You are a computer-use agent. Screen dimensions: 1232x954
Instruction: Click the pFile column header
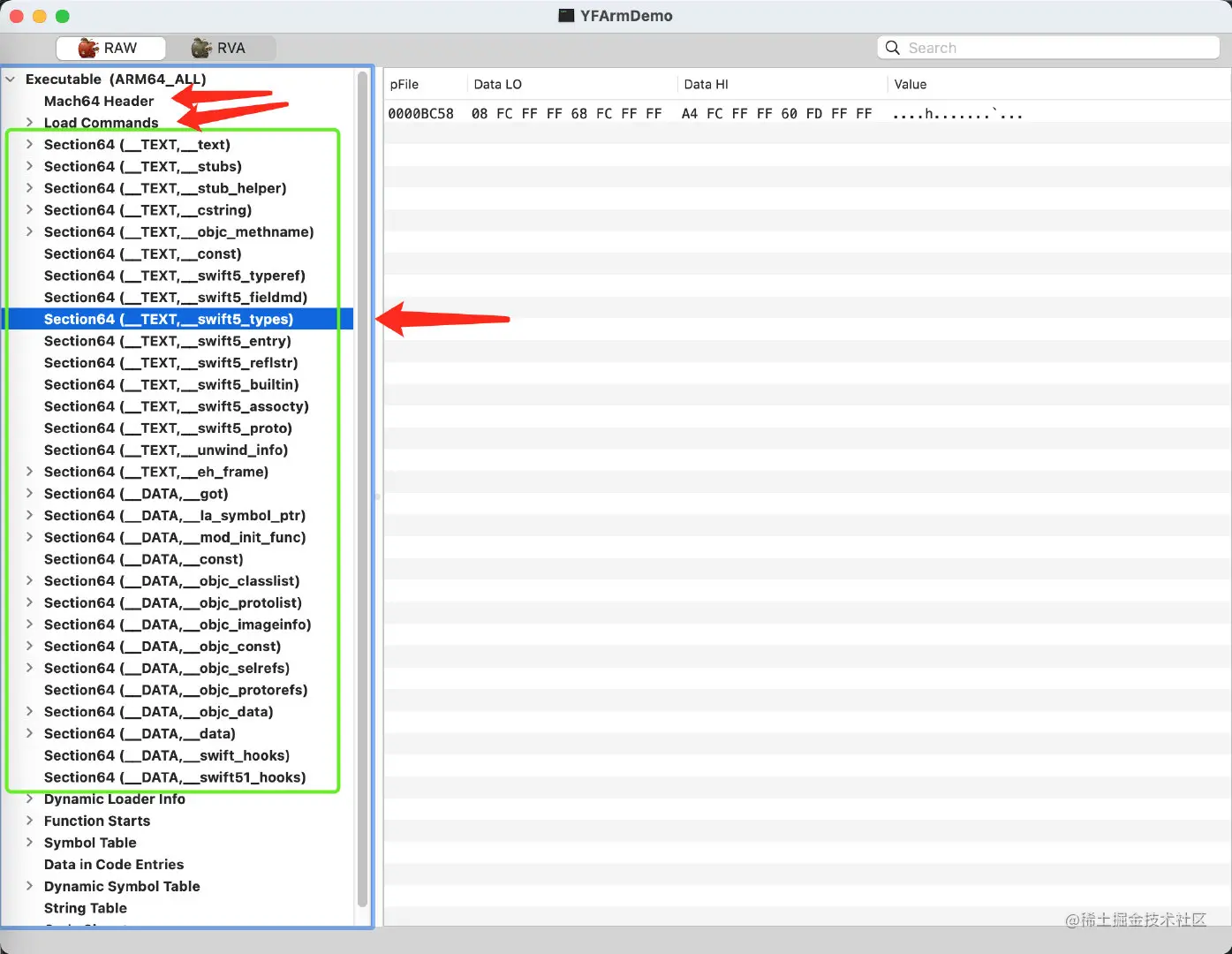pyautogui.click(x=426, y=85)
